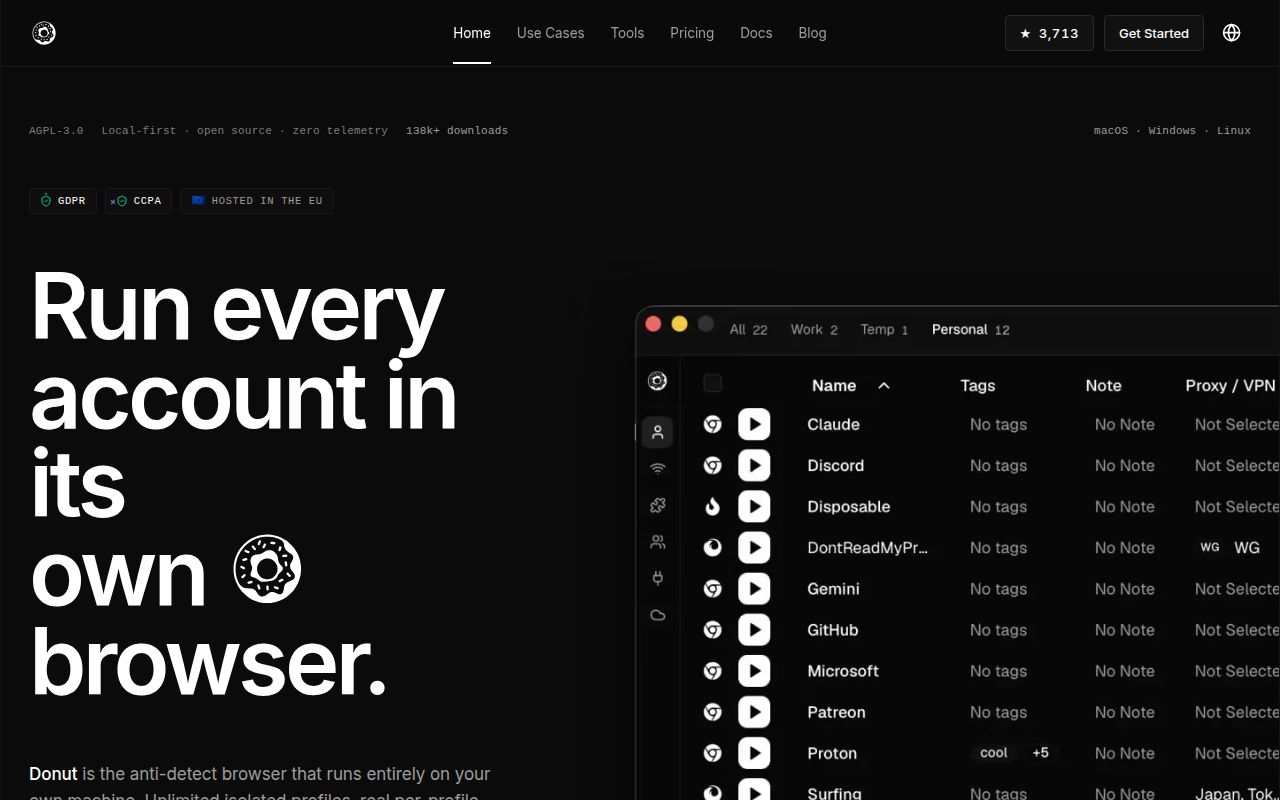Viewport: 1280px width, 800px height.
Task: Open the Blog nav item
Action: (812, 33)
